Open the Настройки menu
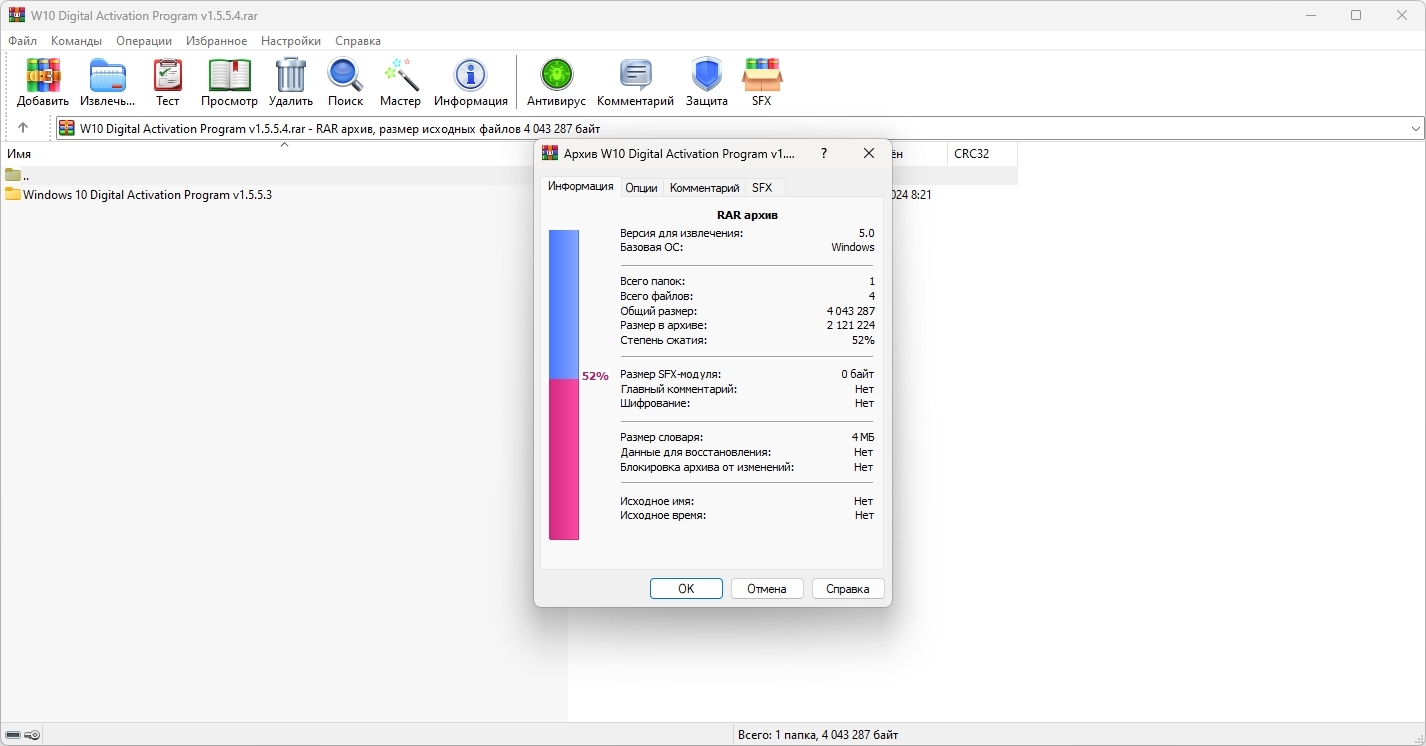The width and height of the screenshot is (1426, 746). [x=291, y=41]
